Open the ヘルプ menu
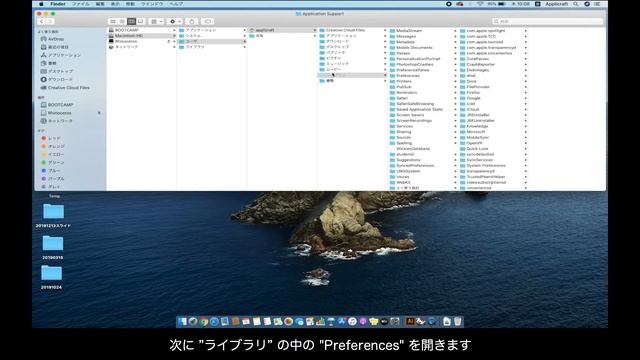This screenshot has height=360, width=640. pyautogui.click(x=176, y=4)
